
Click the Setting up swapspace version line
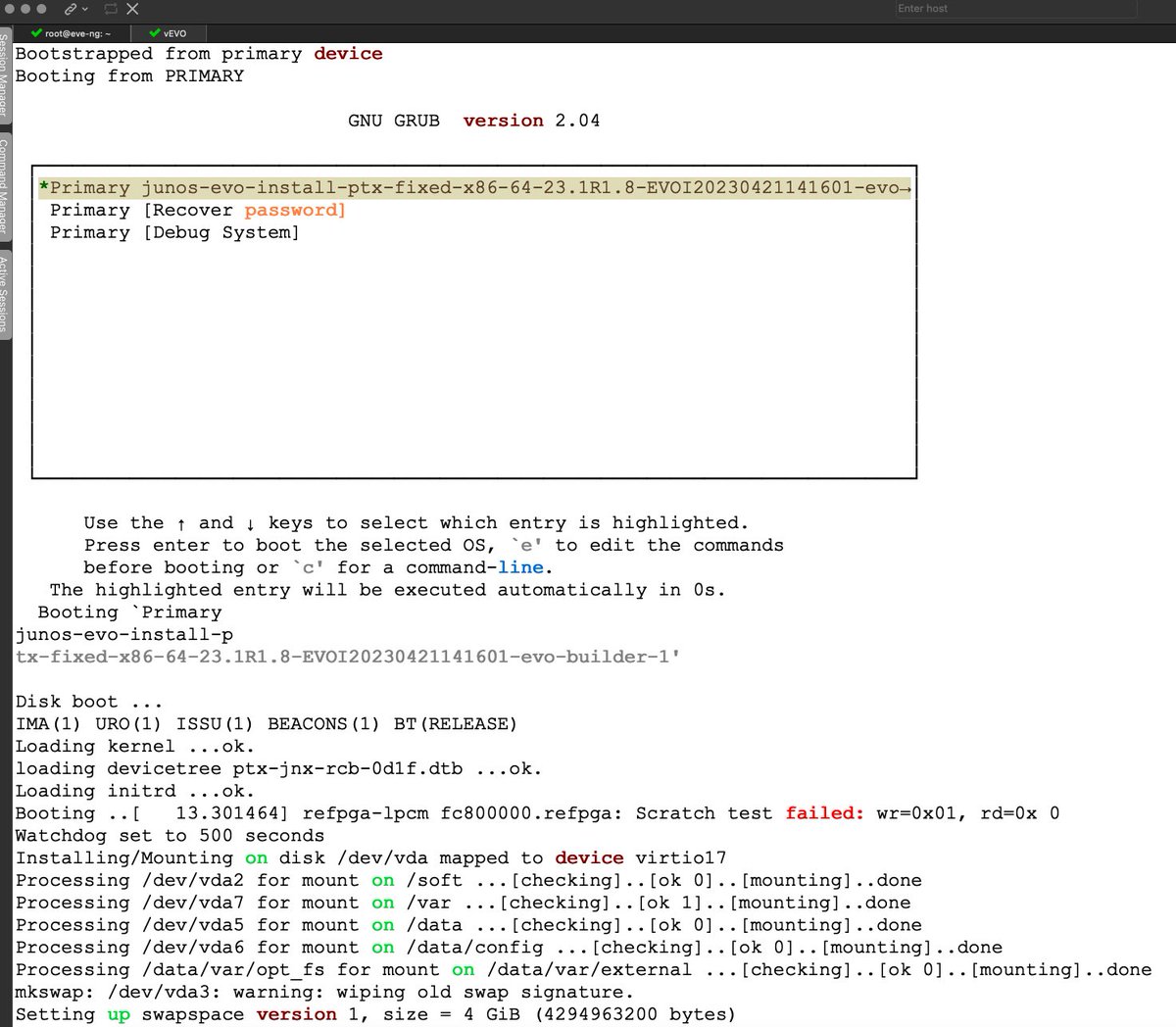tap(375, 1014)
